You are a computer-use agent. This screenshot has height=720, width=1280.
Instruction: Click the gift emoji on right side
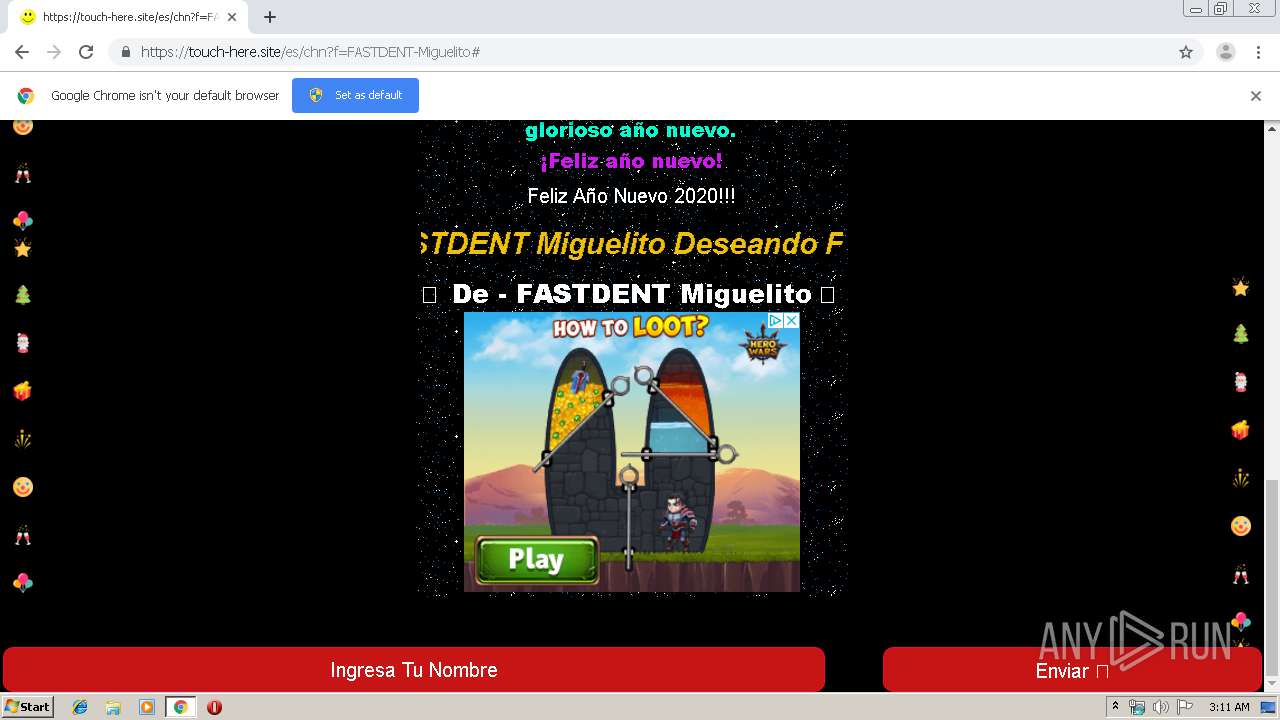pyautogui.click(x=1241, y=430)
